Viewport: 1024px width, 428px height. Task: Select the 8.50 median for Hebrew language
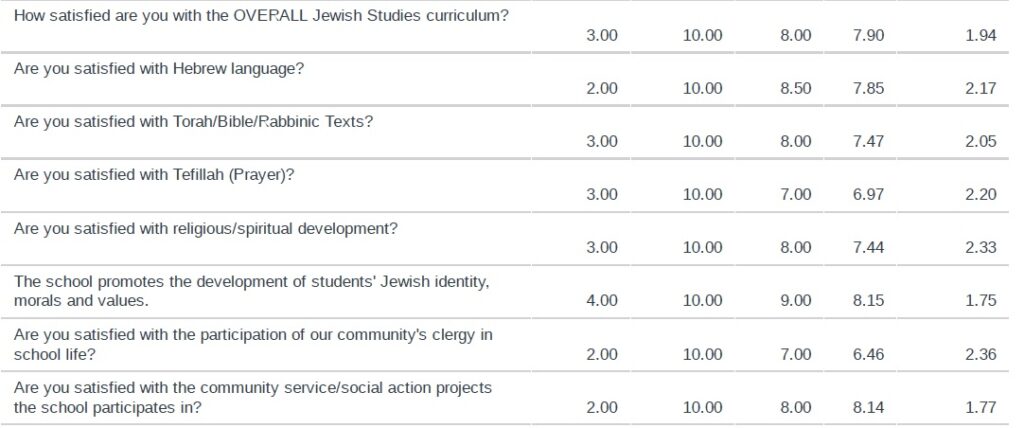(x=795, y=88)
